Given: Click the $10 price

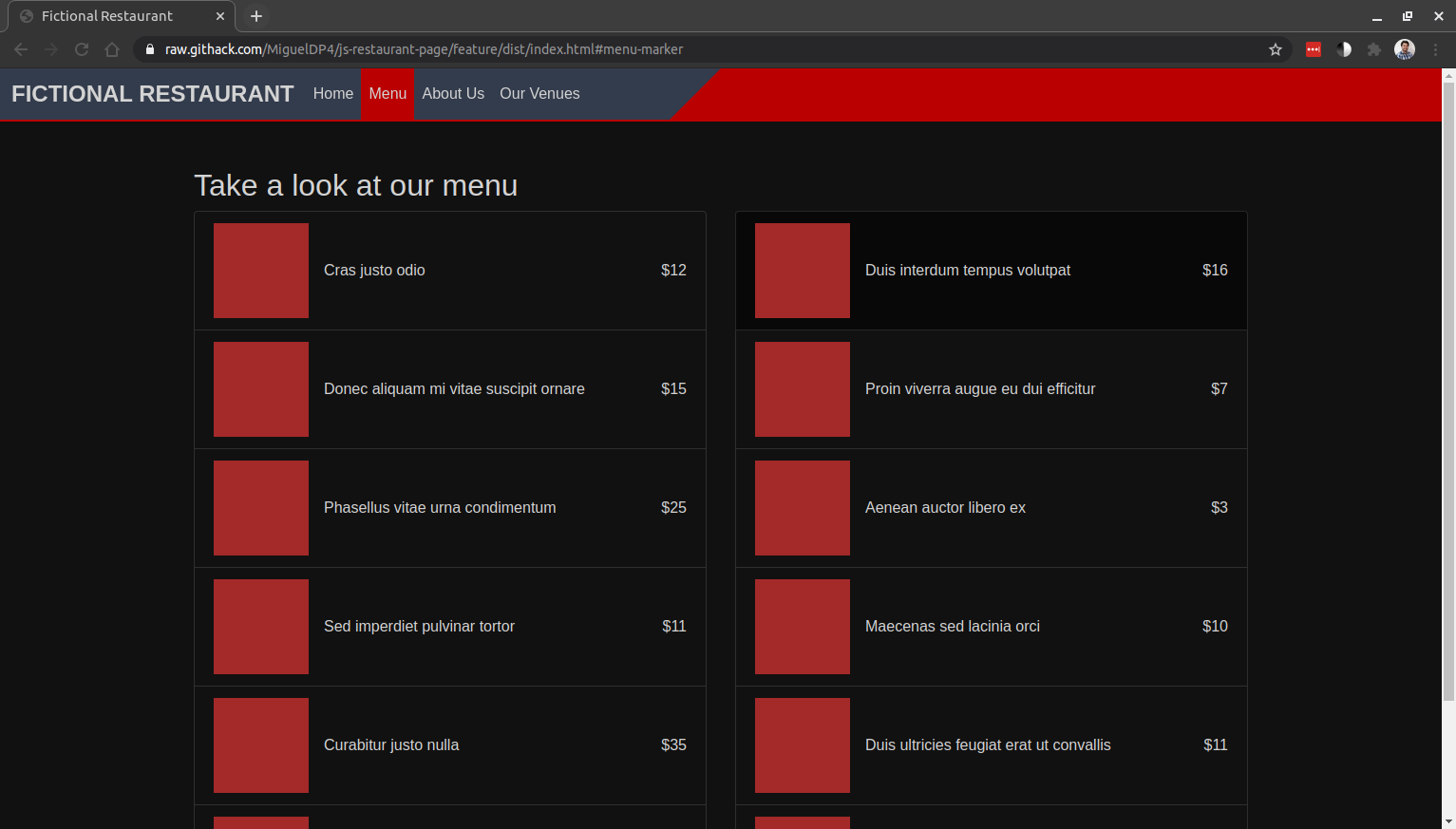Looking at the screenshot, I should [1215, 627].
